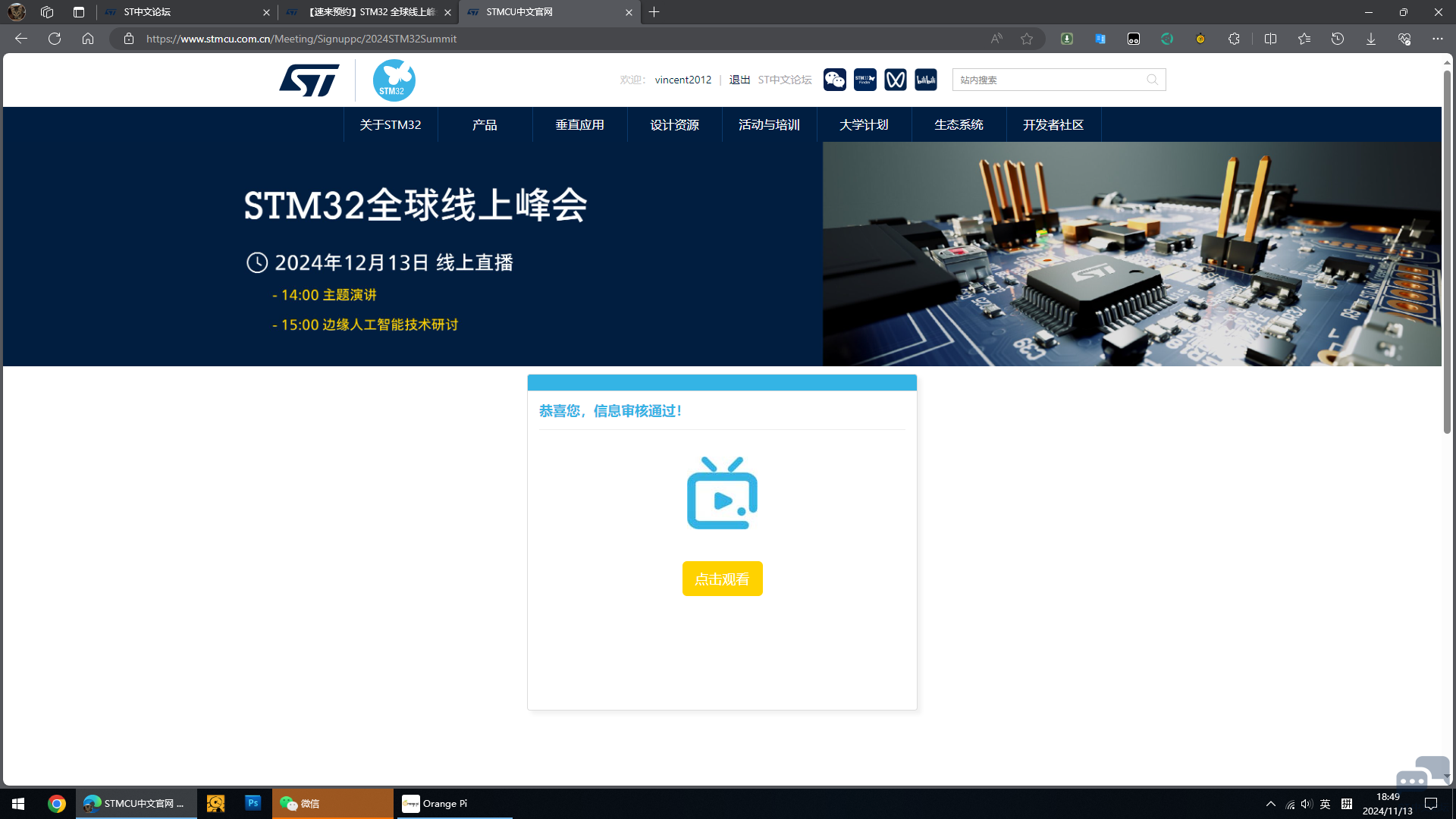Image resolution: width=1456 pixels, height=819 pixels.
Task: View site information lock icon
Action: pos(129,39)
